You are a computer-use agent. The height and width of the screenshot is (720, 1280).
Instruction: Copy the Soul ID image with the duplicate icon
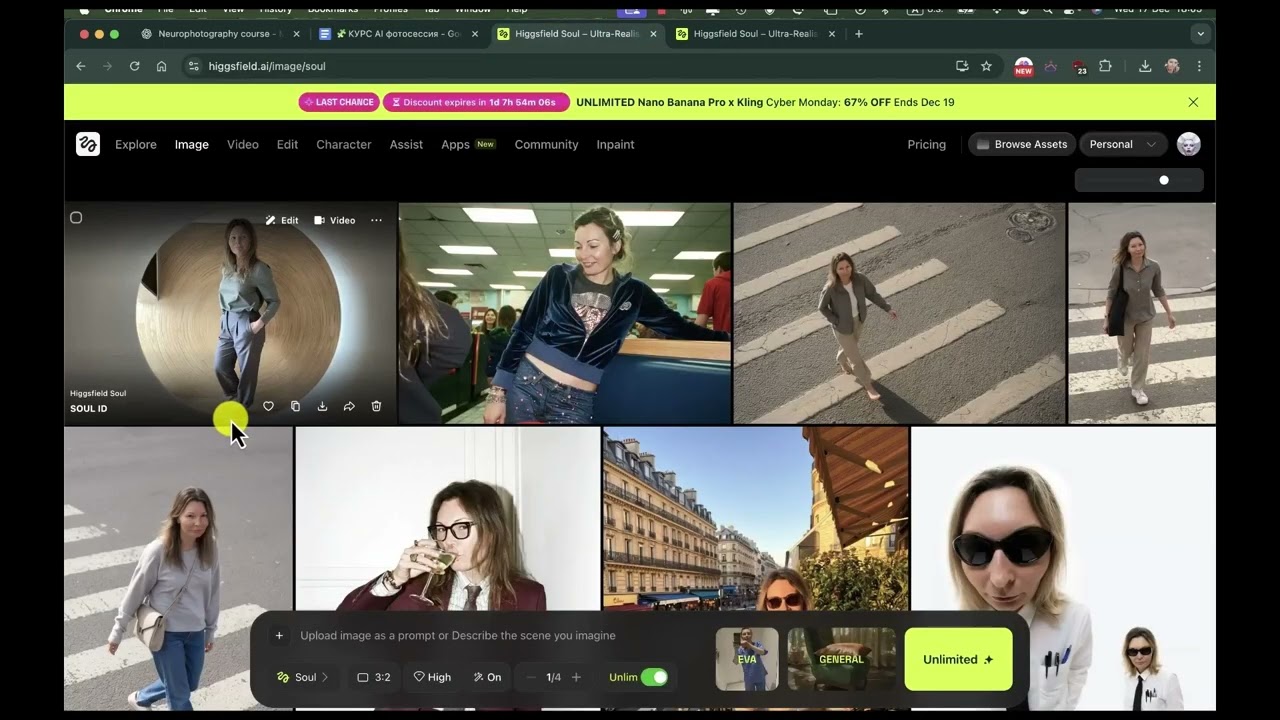pyautogui.click(x=295, y=406)
